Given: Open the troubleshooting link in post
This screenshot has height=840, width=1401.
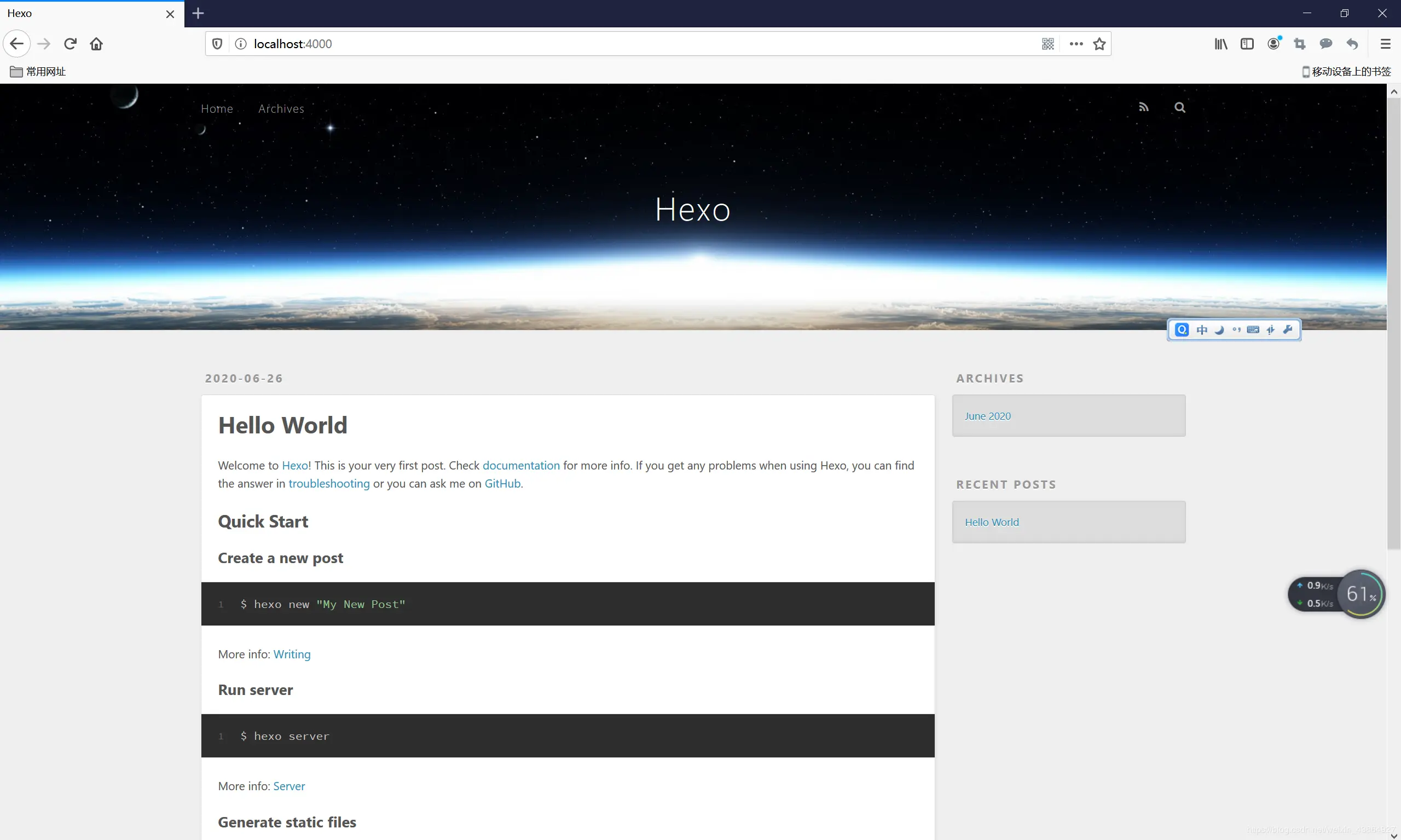Looking at the screenshot, I should click(329, 483).
